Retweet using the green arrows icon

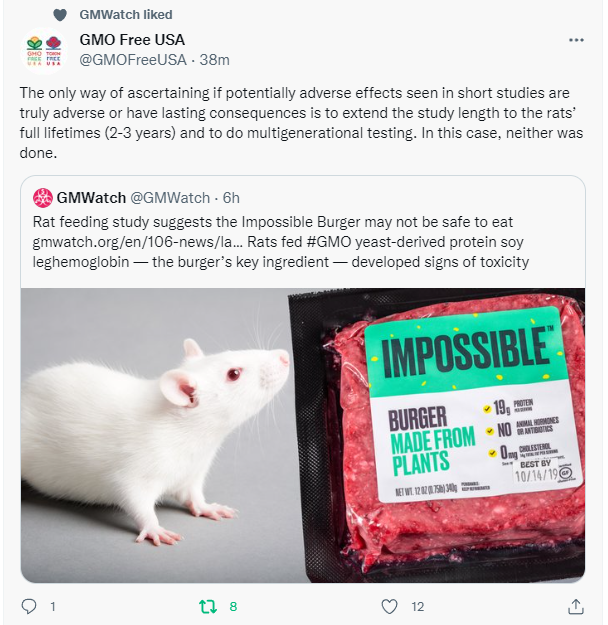click(x=208, y=606)
